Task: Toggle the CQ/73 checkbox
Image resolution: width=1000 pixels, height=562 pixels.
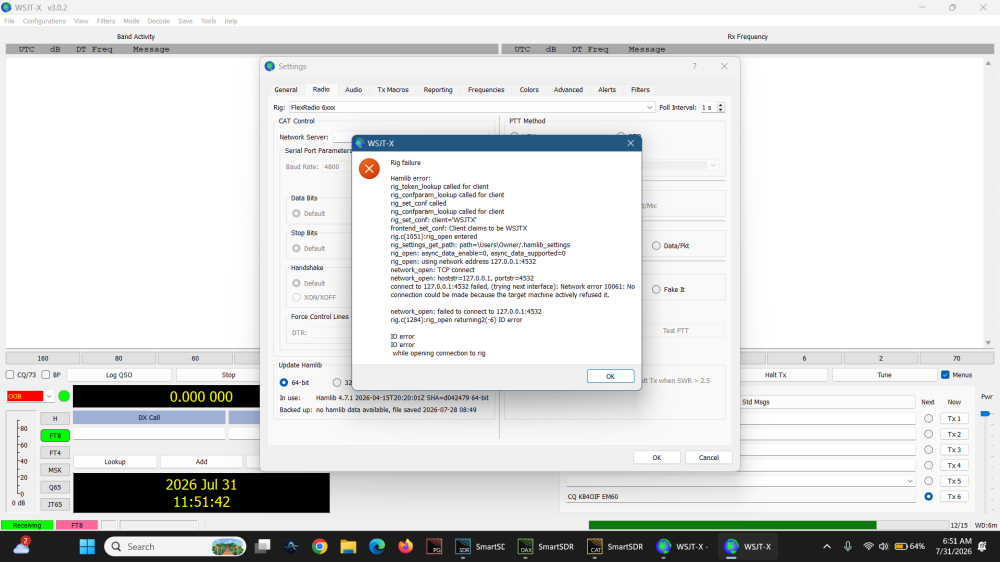Action: point(10,375)
